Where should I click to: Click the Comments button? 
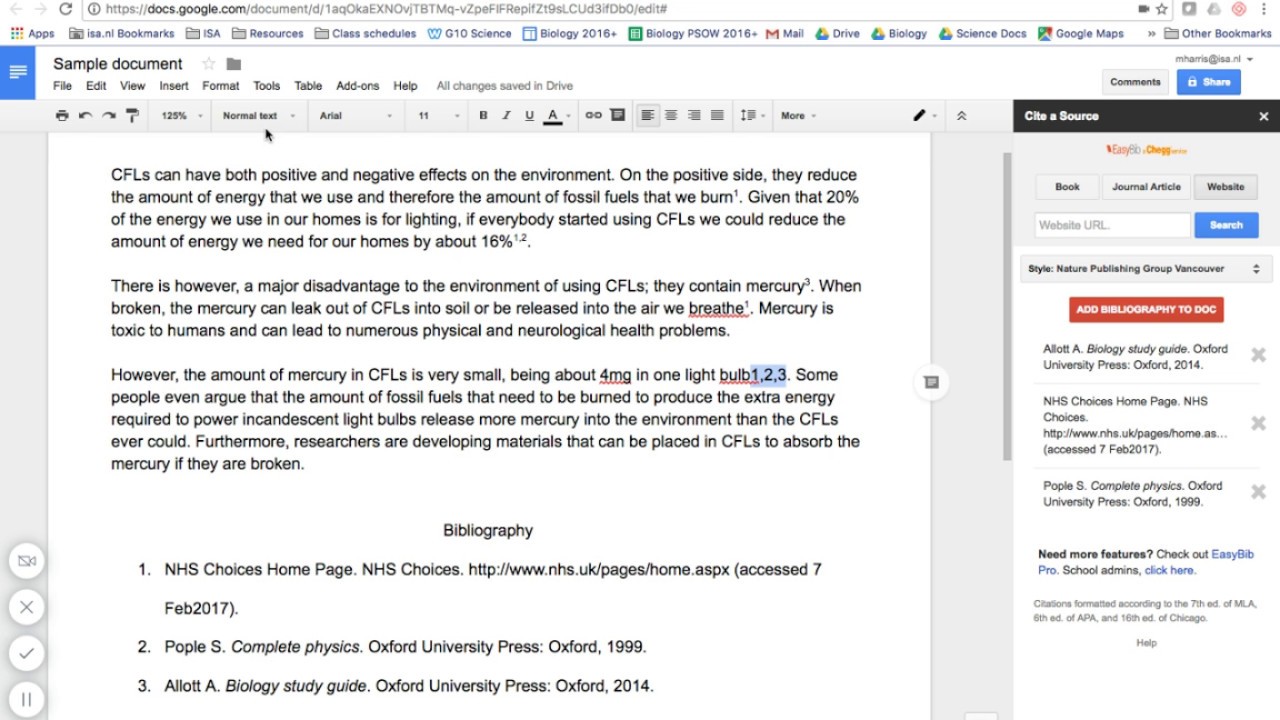click(x=1135, y=82)
